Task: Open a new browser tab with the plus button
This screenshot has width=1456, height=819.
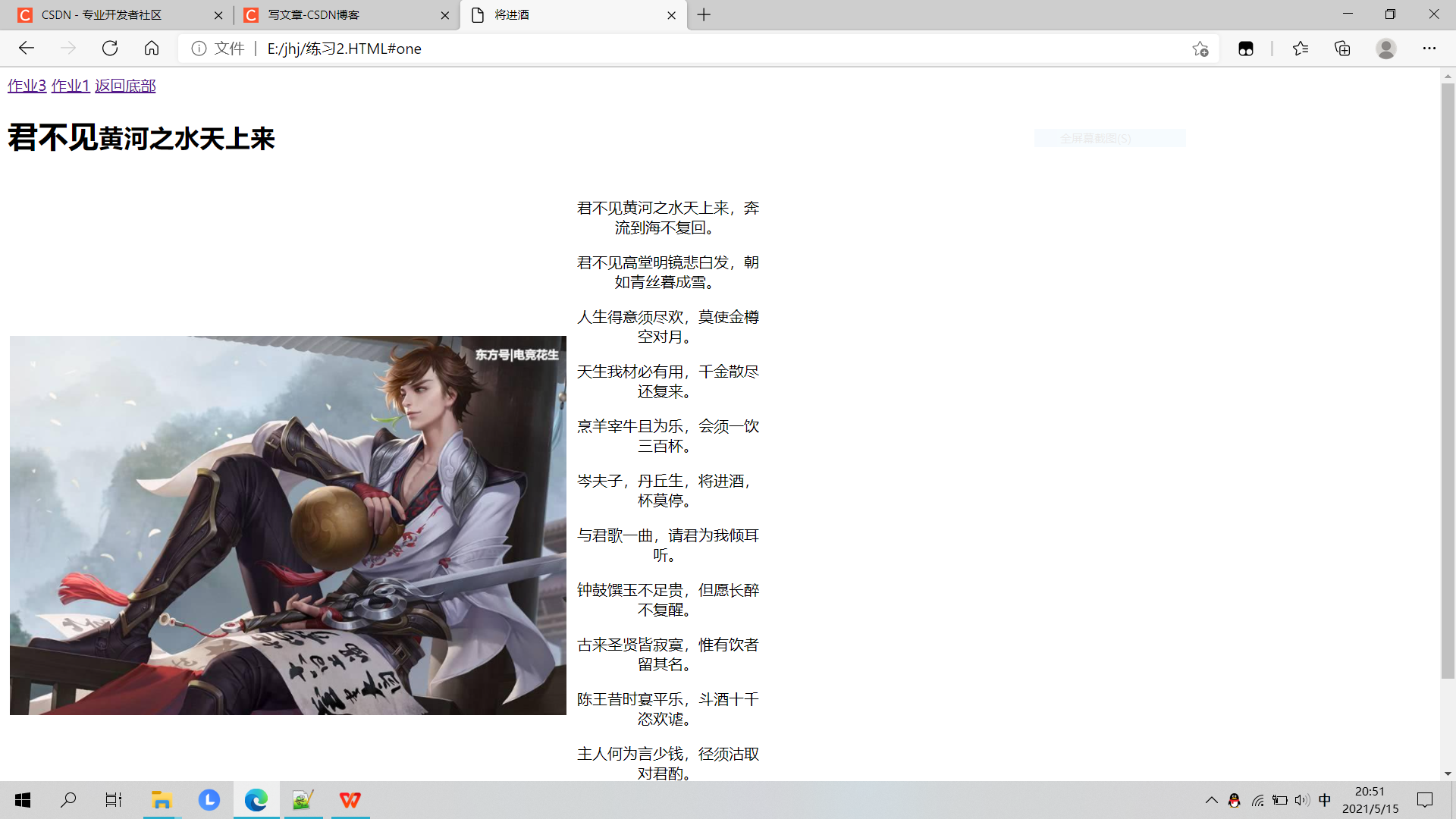Action: point(704,14)
